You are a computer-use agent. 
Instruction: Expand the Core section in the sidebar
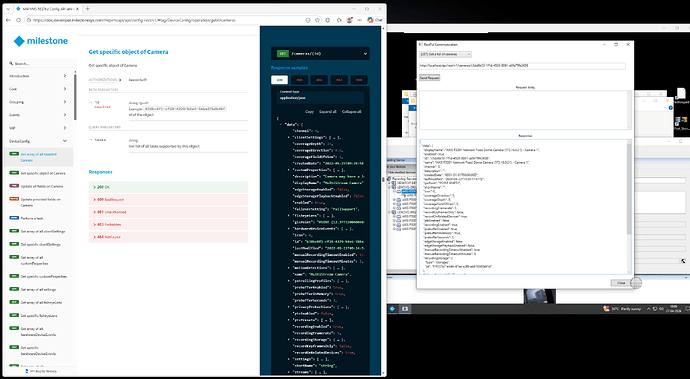tap(65, 88)
